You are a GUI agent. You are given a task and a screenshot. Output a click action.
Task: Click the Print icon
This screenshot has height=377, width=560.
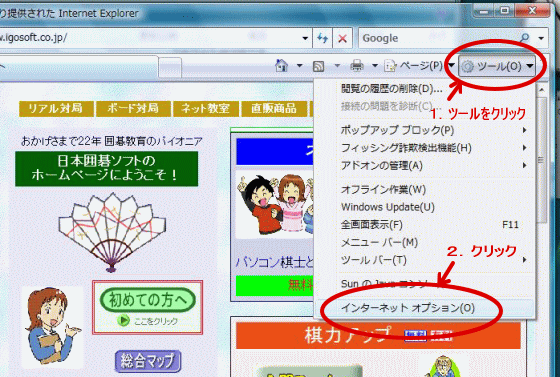[357, 66]
